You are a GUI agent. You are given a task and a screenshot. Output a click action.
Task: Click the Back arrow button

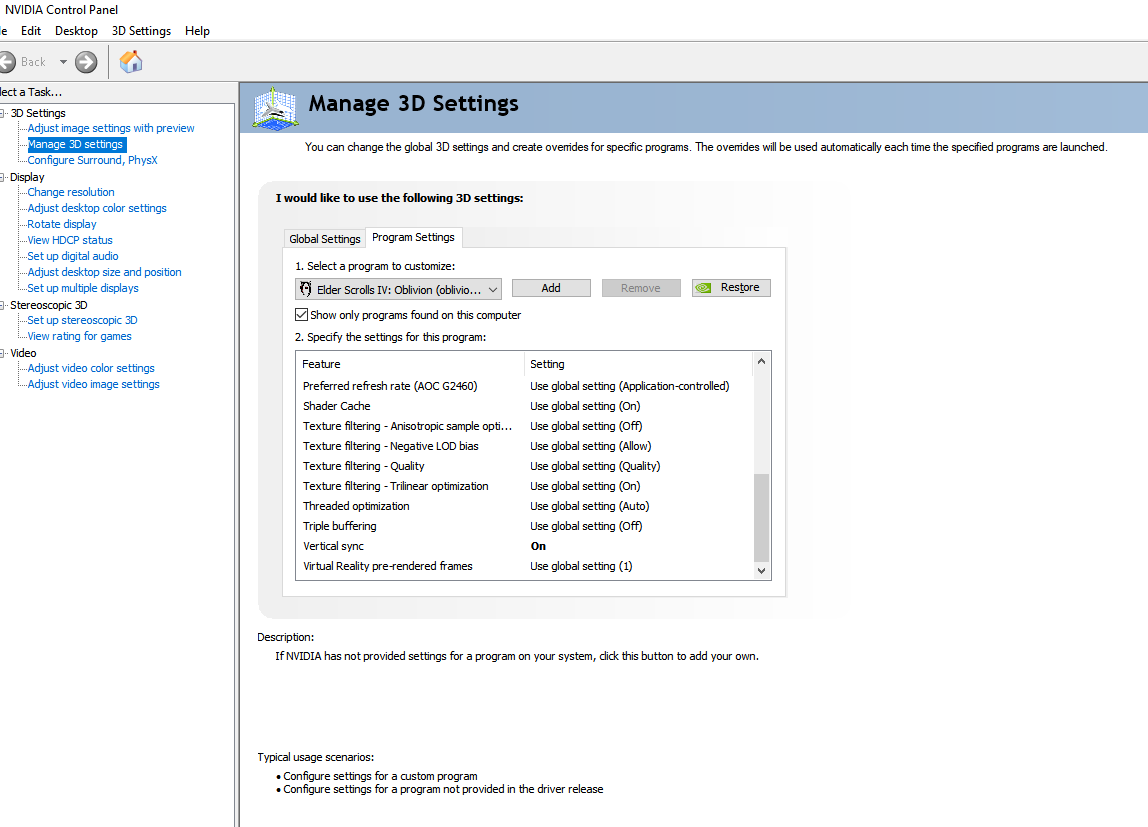tap(7, 62)
